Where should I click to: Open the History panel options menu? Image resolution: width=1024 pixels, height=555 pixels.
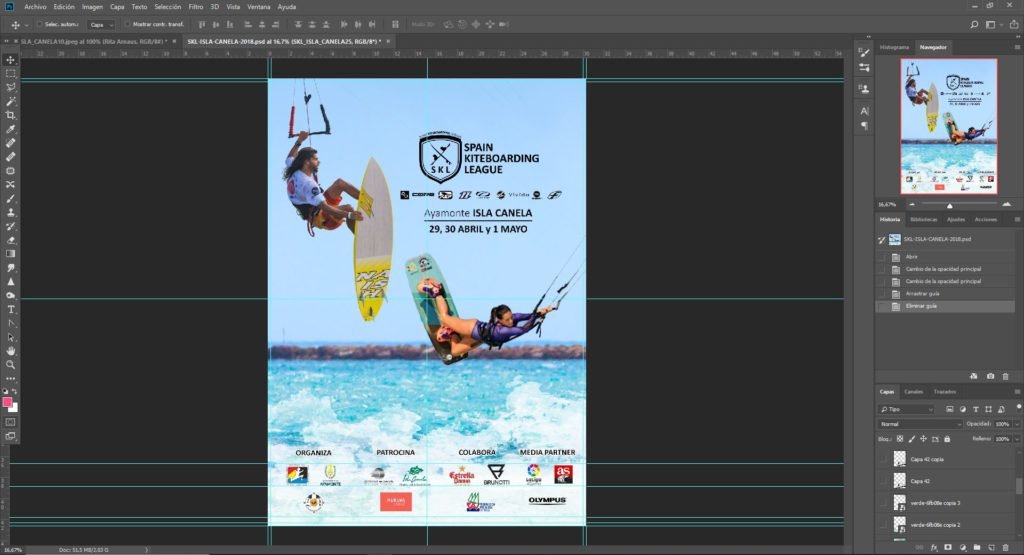(1017, 219)
